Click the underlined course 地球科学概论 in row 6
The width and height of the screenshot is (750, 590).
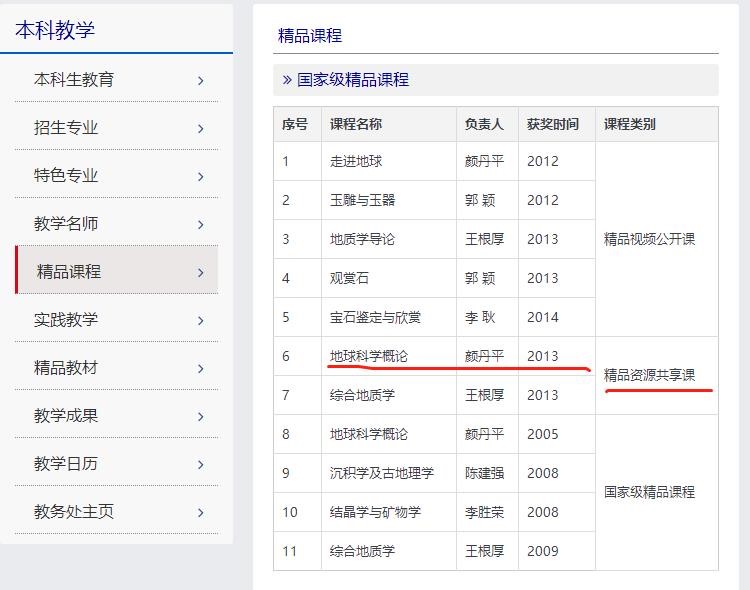pyautogui.click(x=369, y=356)
